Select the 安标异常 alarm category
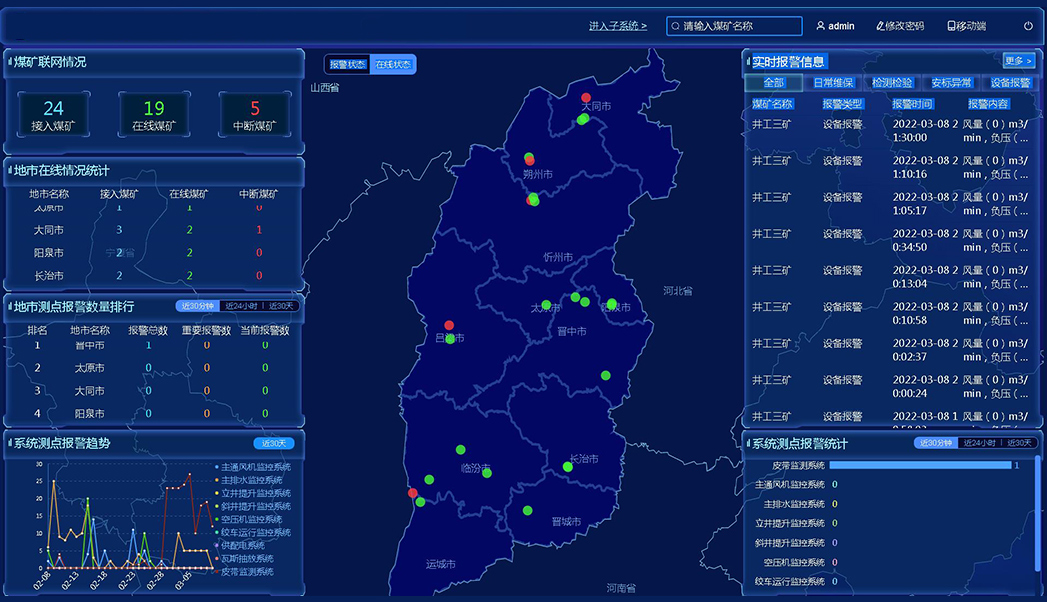Image resolution: width=1047 pixels, height=602 pixels. click(x=950, y=82)
